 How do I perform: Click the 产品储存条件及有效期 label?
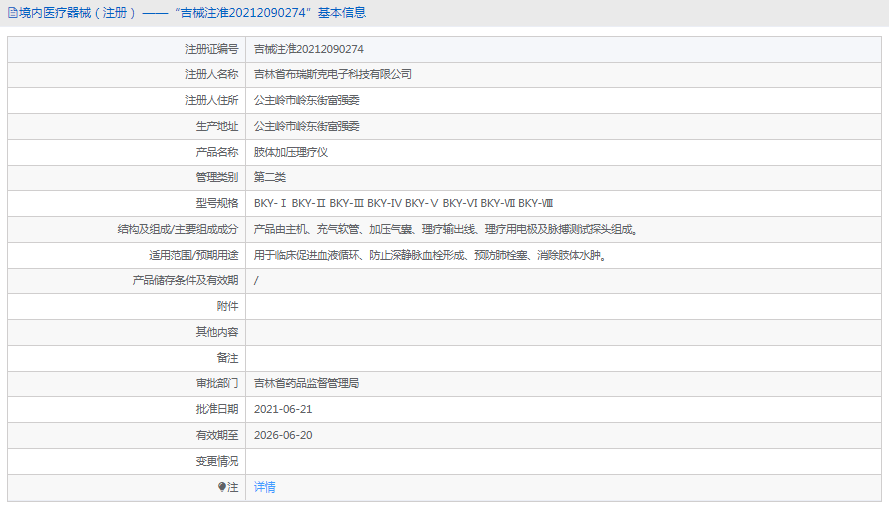tap(185, 280)
